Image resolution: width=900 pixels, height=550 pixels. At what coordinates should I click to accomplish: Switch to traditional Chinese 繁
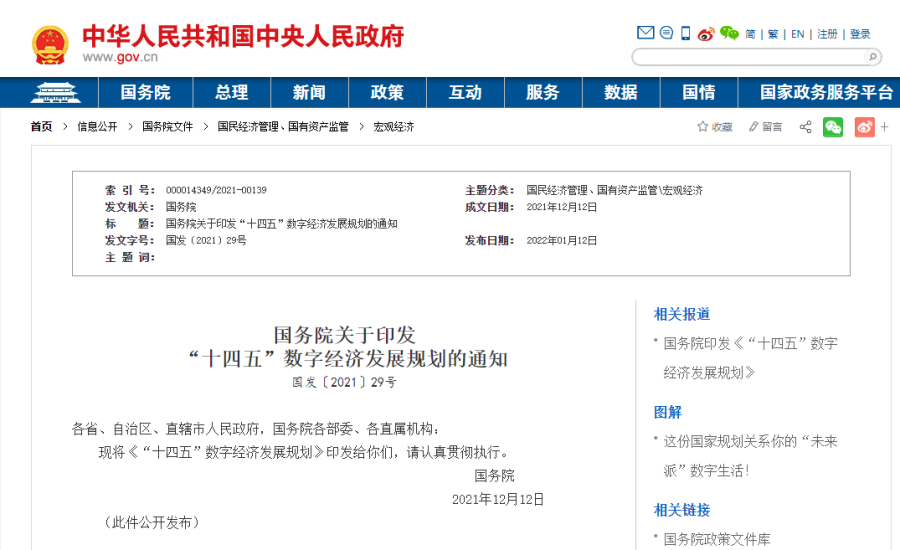tap(773, 34)
